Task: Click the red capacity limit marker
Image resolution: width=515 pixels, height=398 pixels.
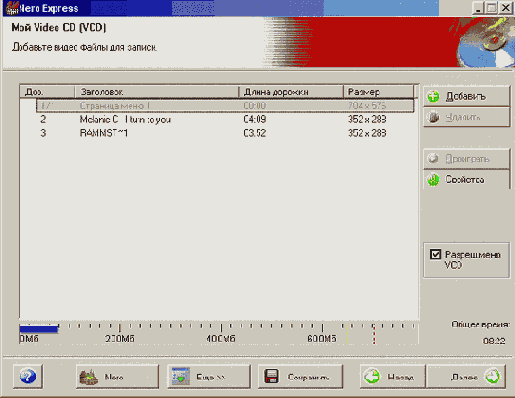Action: [374, 334]
